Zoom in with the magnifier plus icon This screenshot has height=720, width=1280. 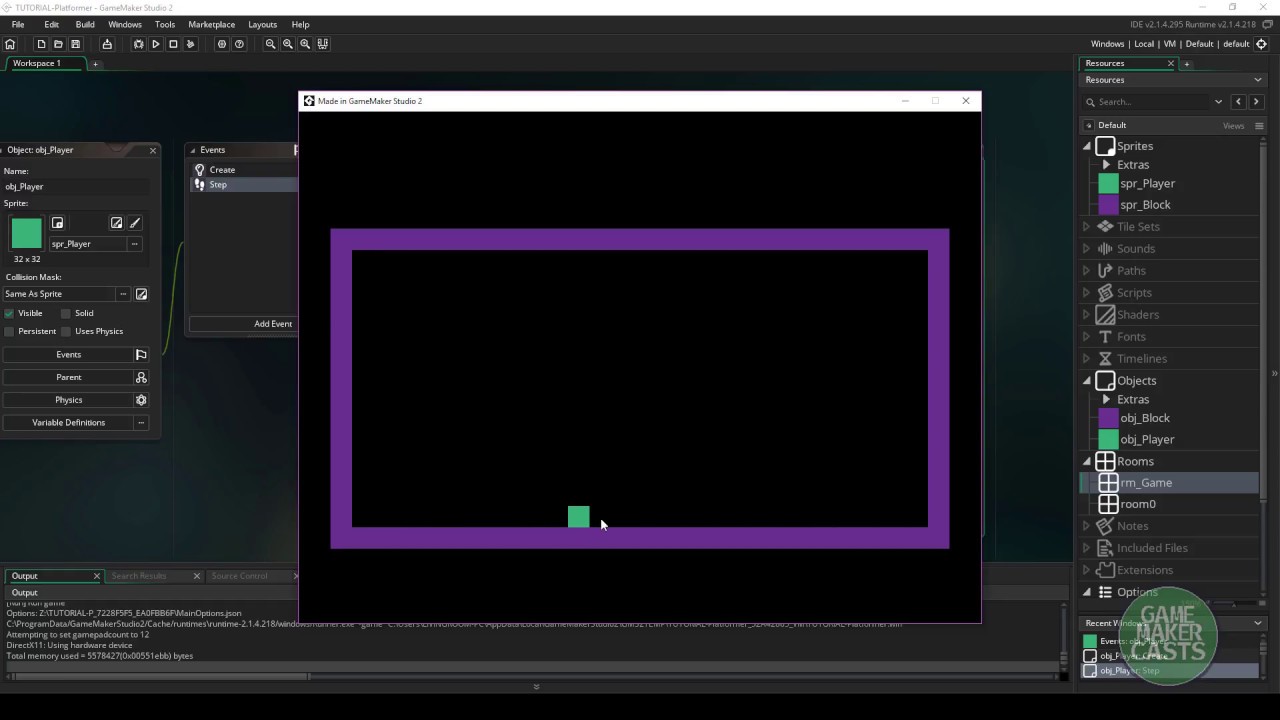point(305,44)
